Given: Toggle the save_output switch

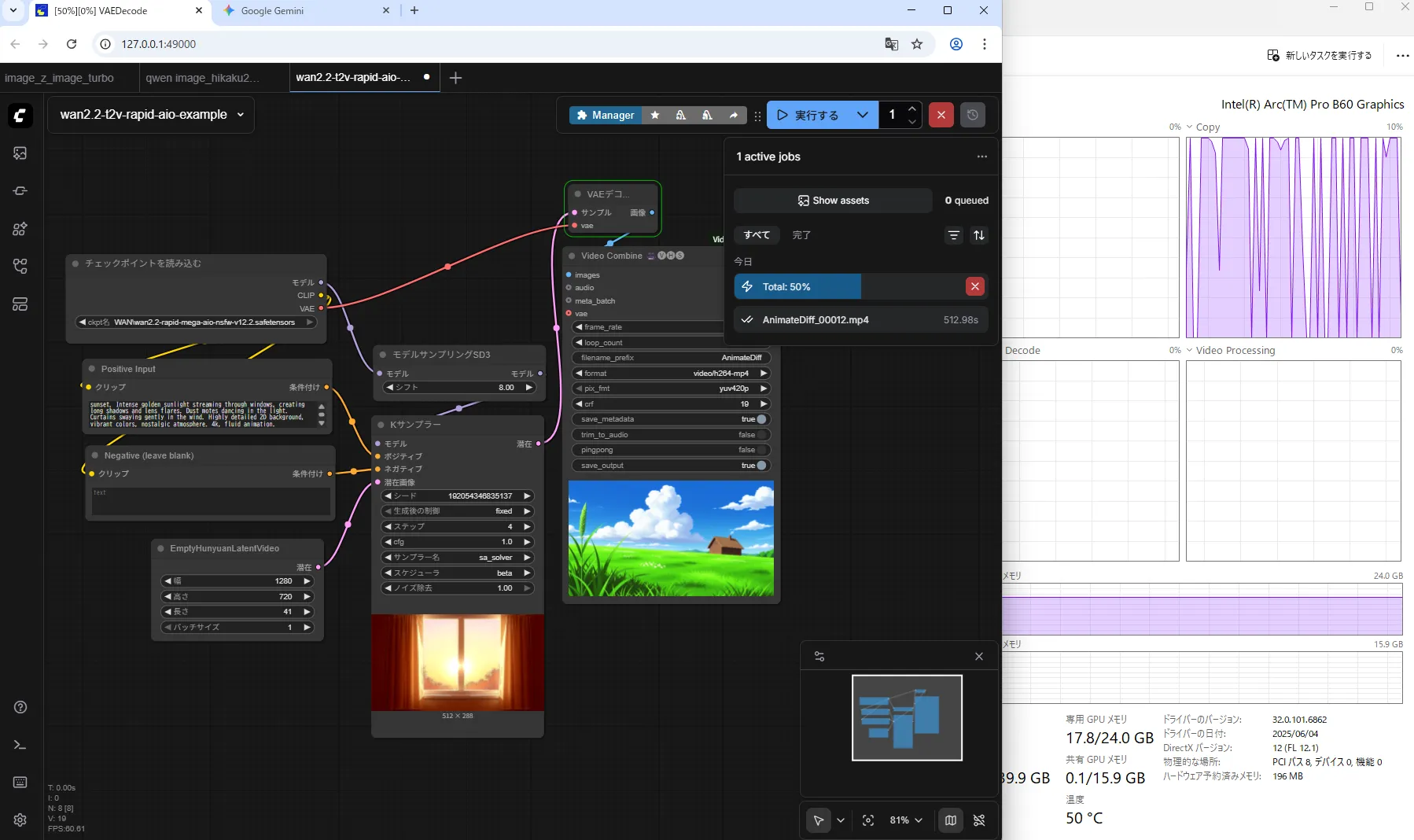Looking at the screenshot, I should pos(760,466).
